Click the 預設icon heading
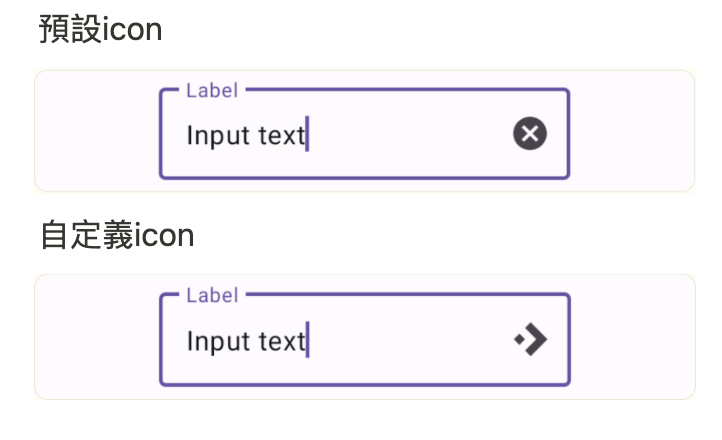Viewport: 722px width, 440px height. coord(100,30)
